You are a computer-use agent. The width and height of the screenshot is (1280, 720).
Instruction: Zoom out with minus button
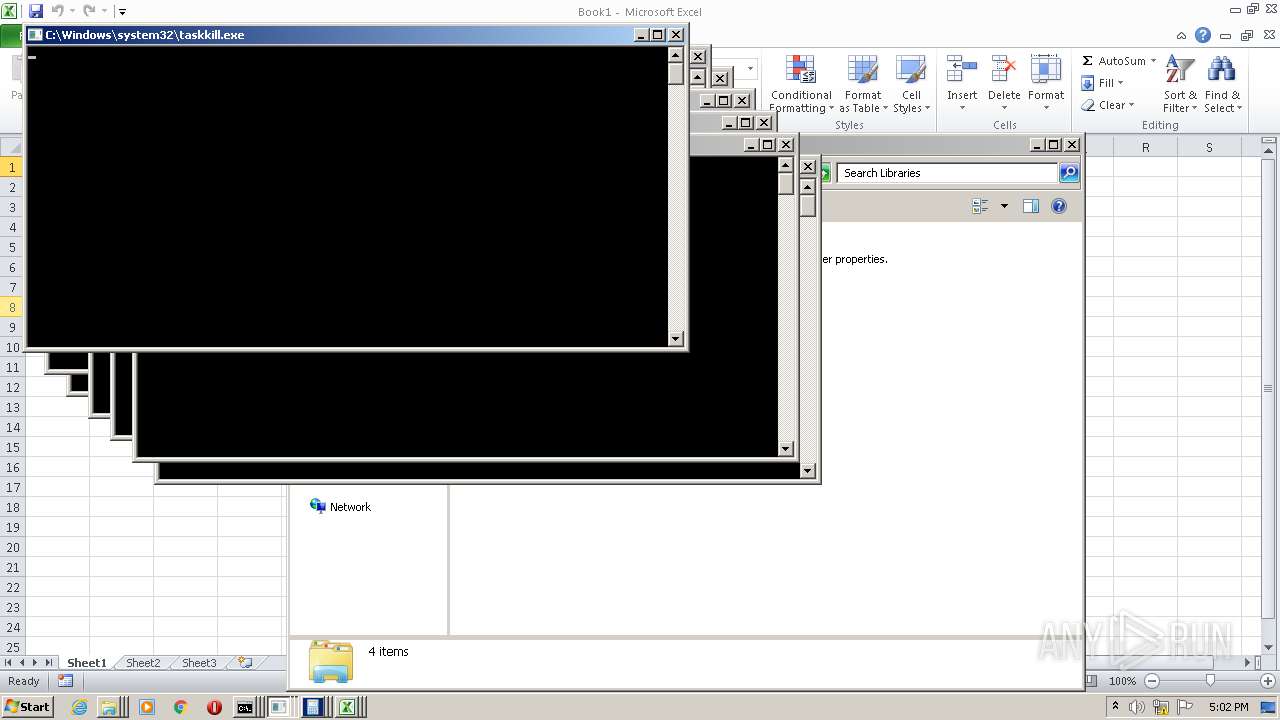pyautogui.click(x=1152, y=681)
